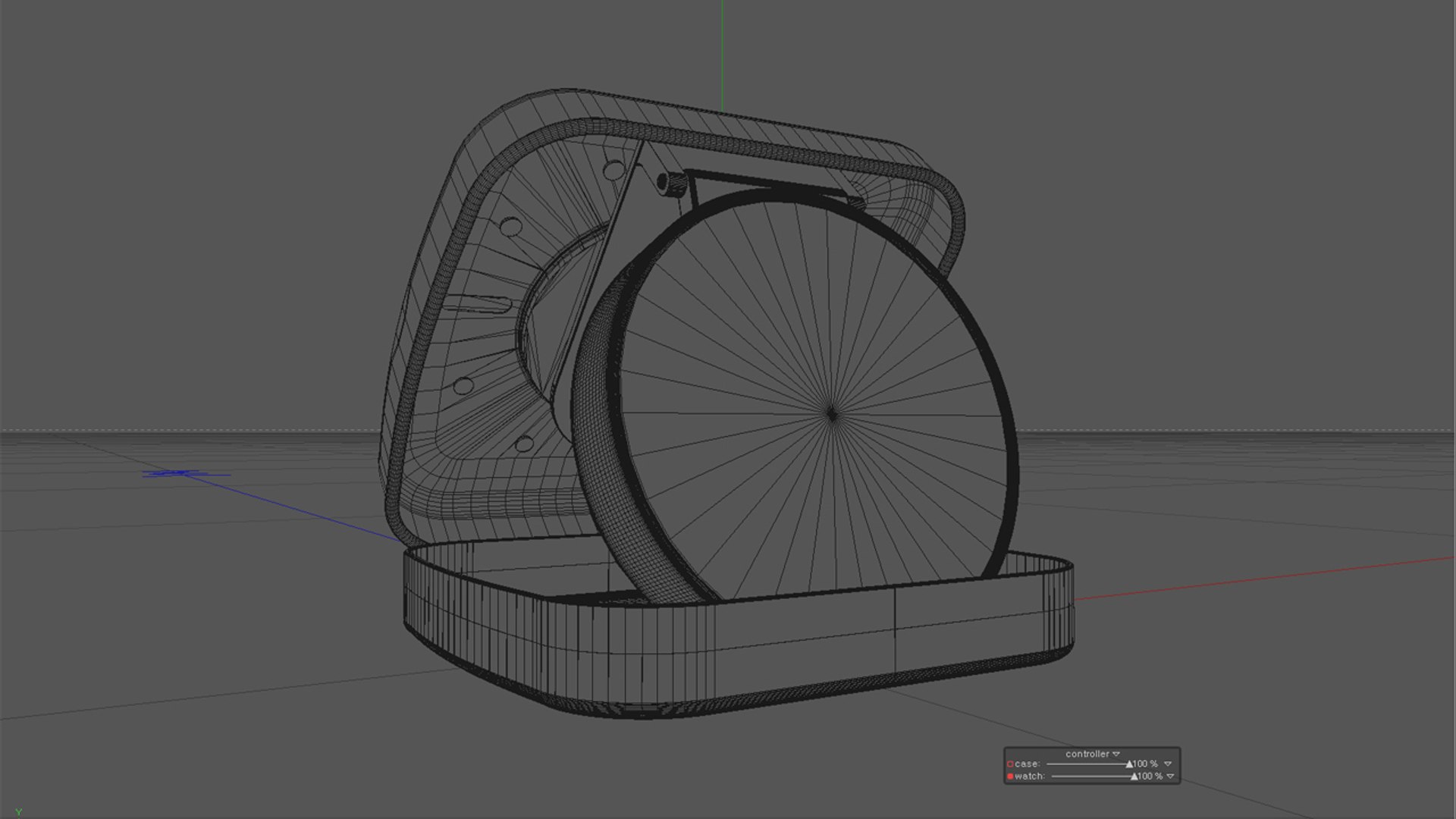The height and width of the screenshot is (819, 1456).
Task: Expand the controller dropdown arrow
Action: [x=1116, y=754]
